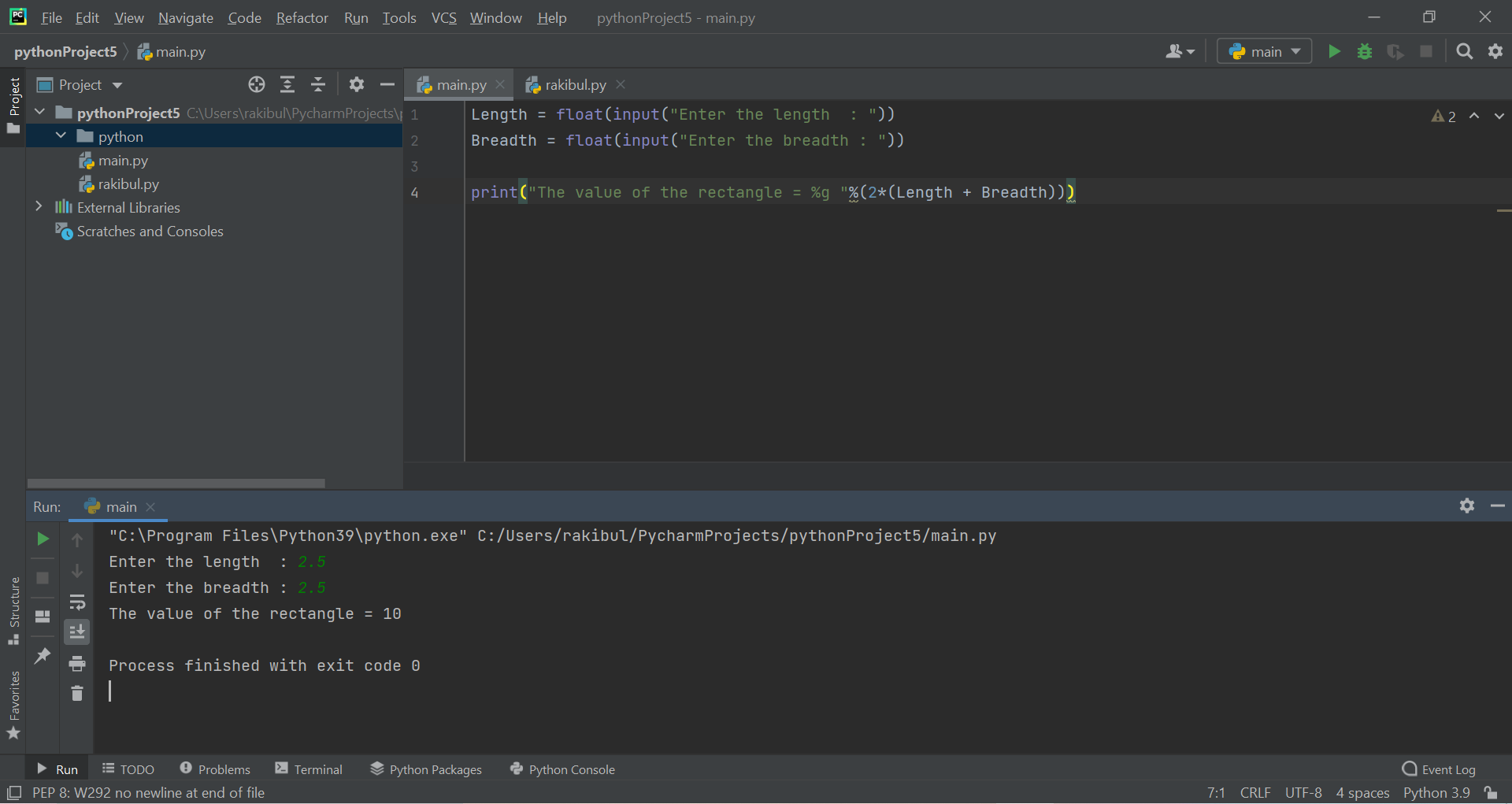This screenshot has height=804, width=1512.
Task: Open Project panel options gear
Action: coord(357,85)
